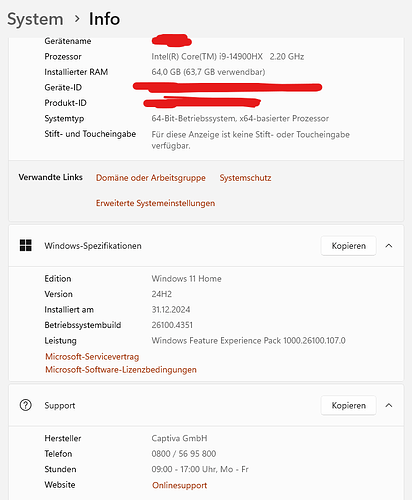Screen dimensions: 412x500
Task: Click the Captiva GmbH manufacturer text
Action: (x=179, y=438)
